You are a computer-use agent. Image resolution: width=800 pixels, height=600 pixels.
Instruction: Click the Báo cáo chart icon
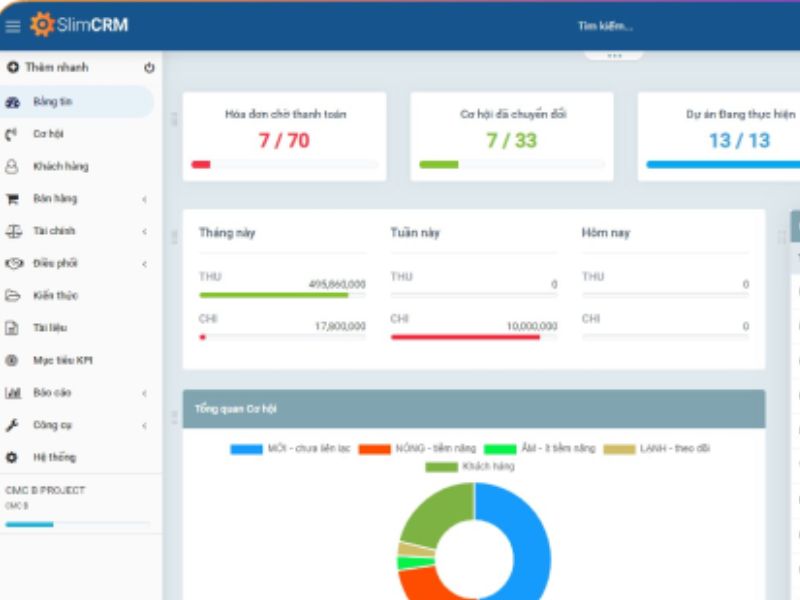[11, 393]
